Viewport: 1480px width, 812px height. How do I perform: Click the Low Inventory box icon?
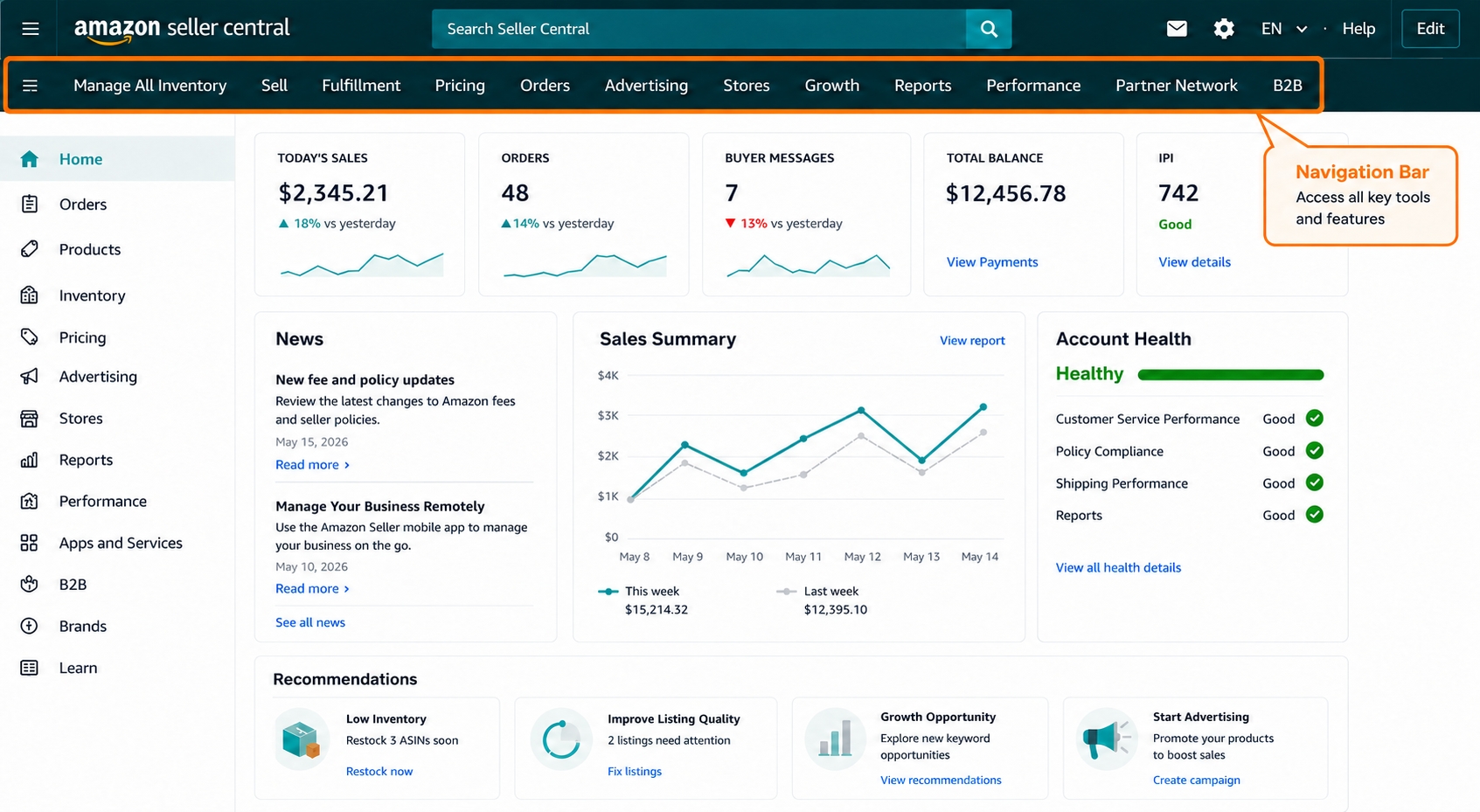click(x=302, y=739)
